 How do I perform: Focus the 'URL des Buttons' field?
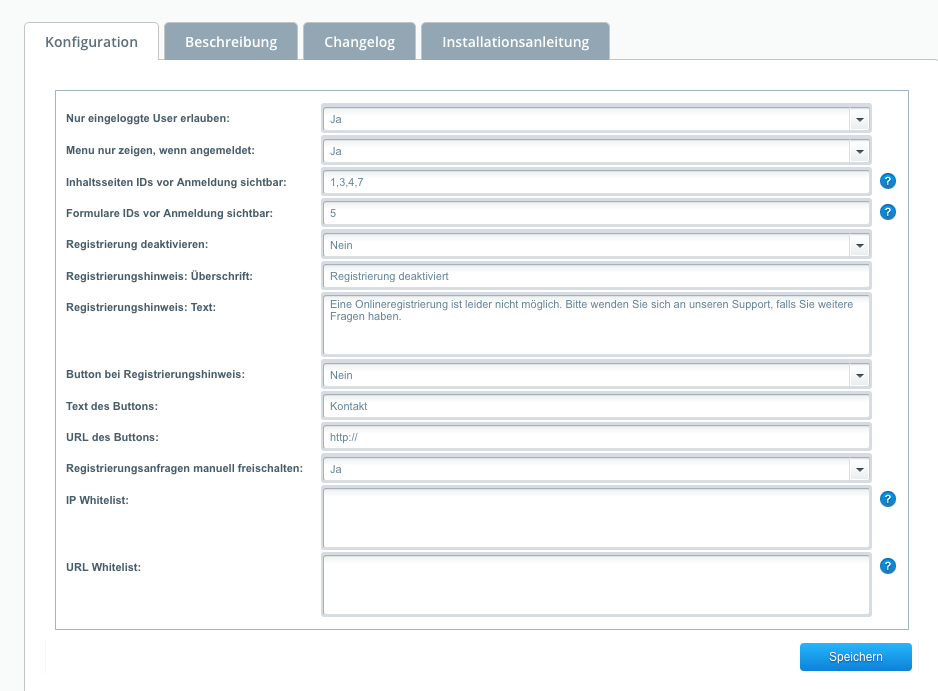point(596,437)
